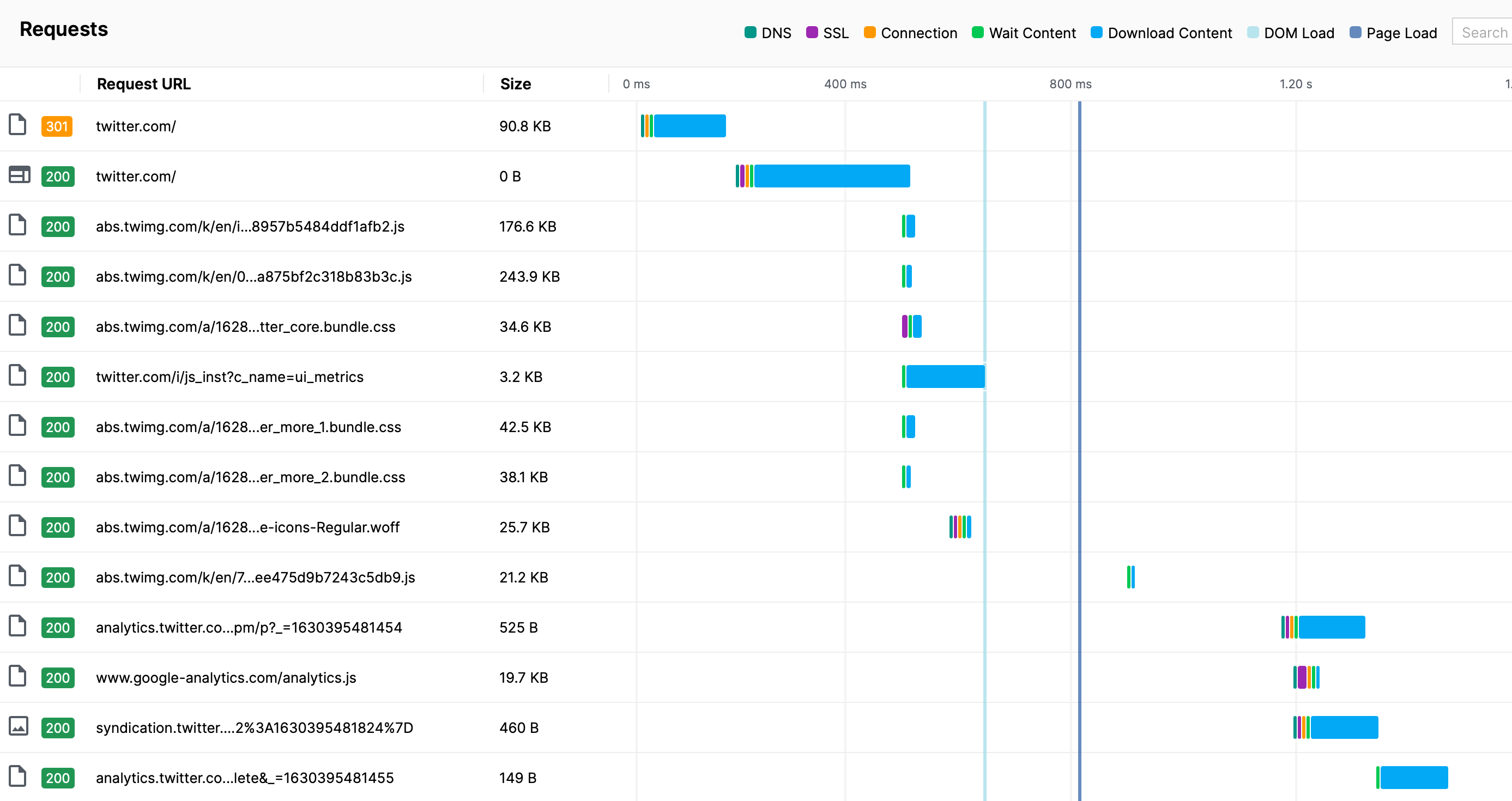Image resolution: width=1512 pixels, height=801 pixels.
Task: Select the syndication.twitter request URL
Action: pyautogui.click(x=254, y=727)
